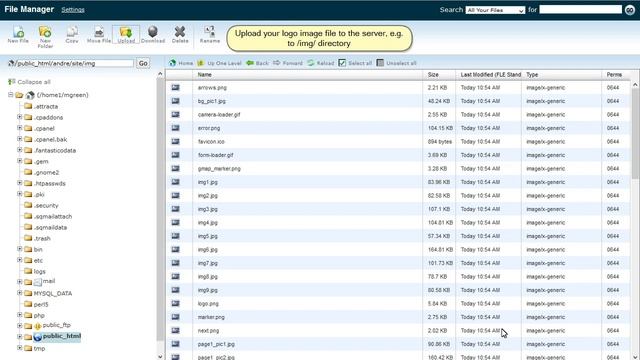Click the Rename toolbar icon

tap(210, 34)
